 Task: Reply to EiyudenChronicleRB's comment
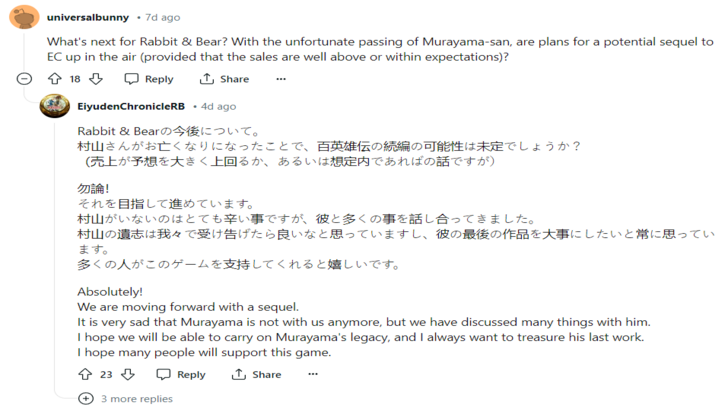(181, 374)
